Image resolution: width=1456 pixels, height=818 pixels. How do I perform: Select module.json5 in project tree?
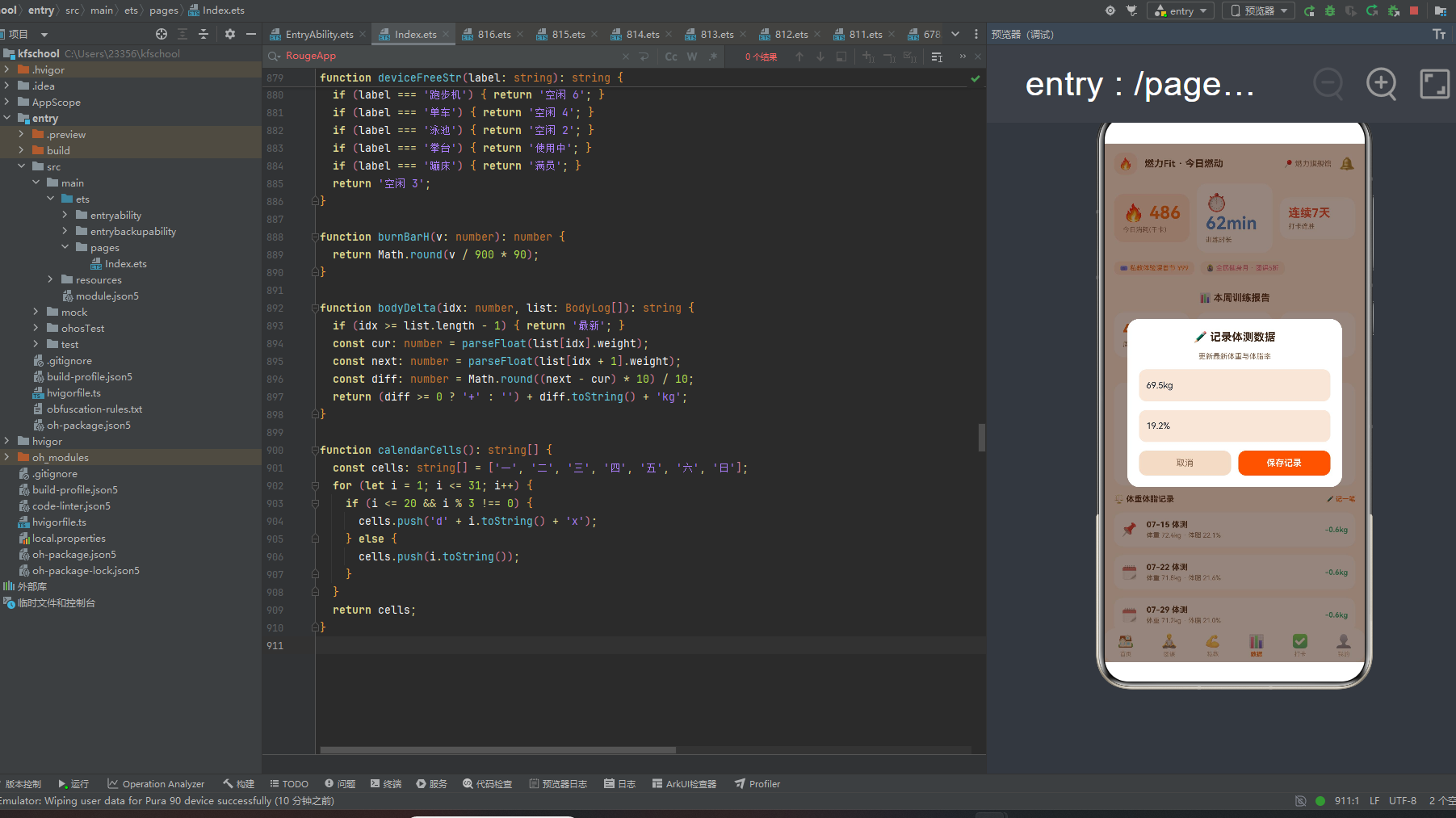click(100, 296)
